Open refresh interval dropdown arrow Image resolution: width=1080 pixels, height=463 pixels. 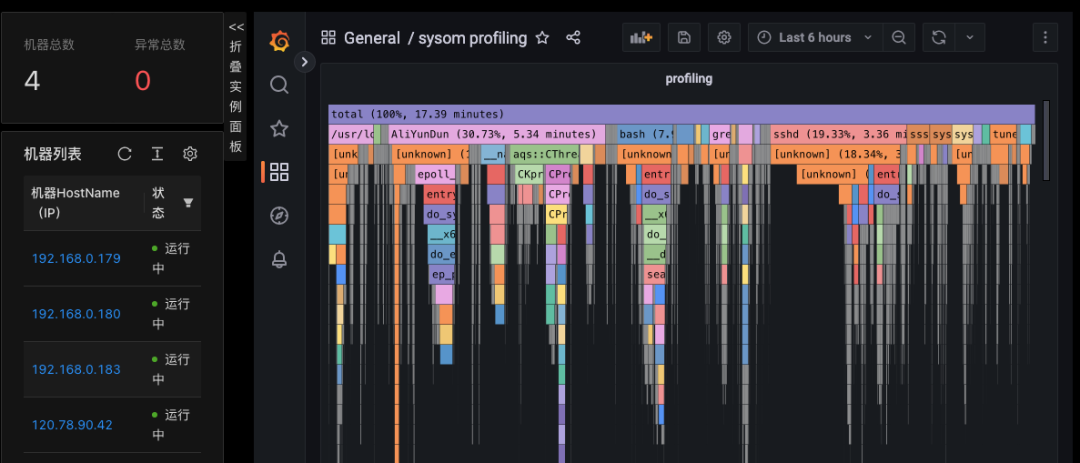(x=970, y=38)
